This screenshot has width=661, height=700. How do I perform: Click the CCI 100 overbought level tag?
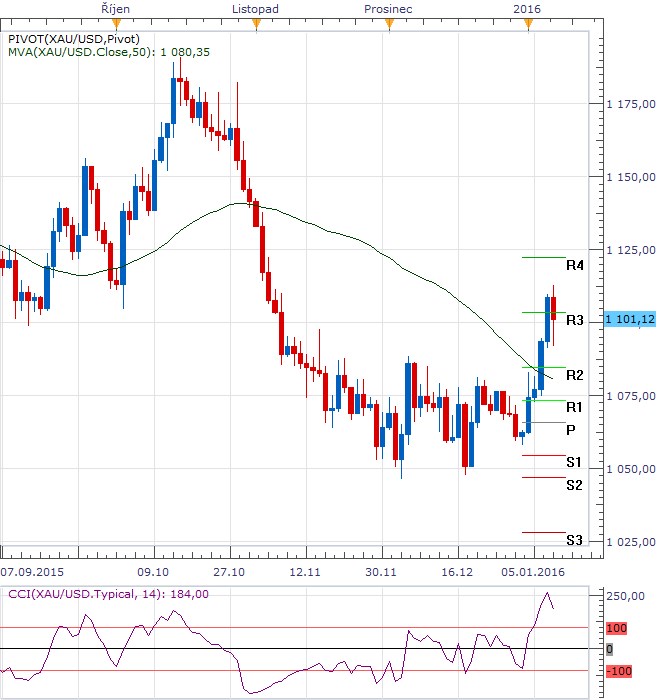(616, 628)
